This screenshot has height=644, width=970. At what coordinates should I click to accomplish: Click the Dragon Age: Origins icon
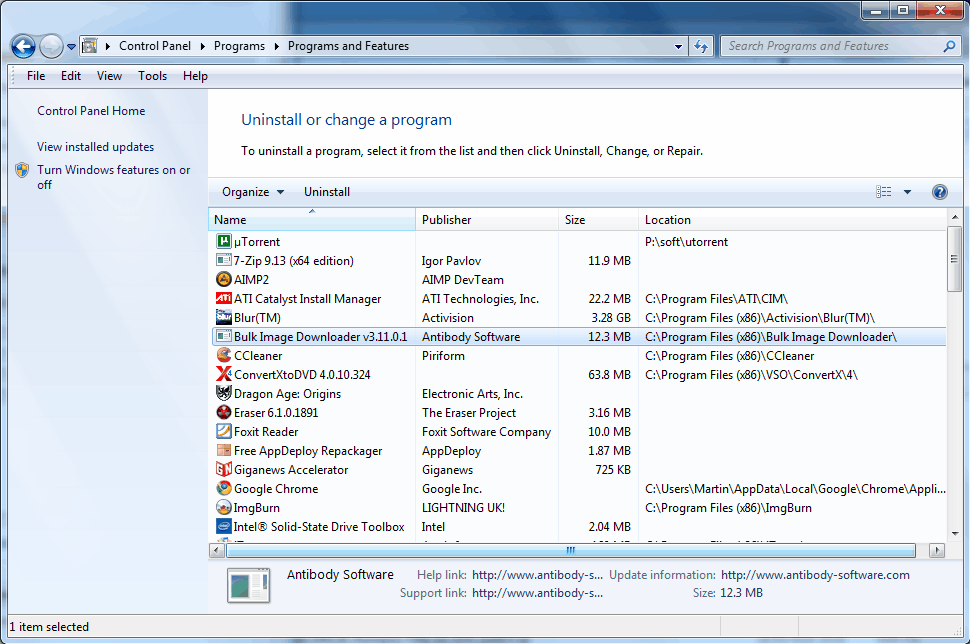pyautogui.click(x=224, y=393)
